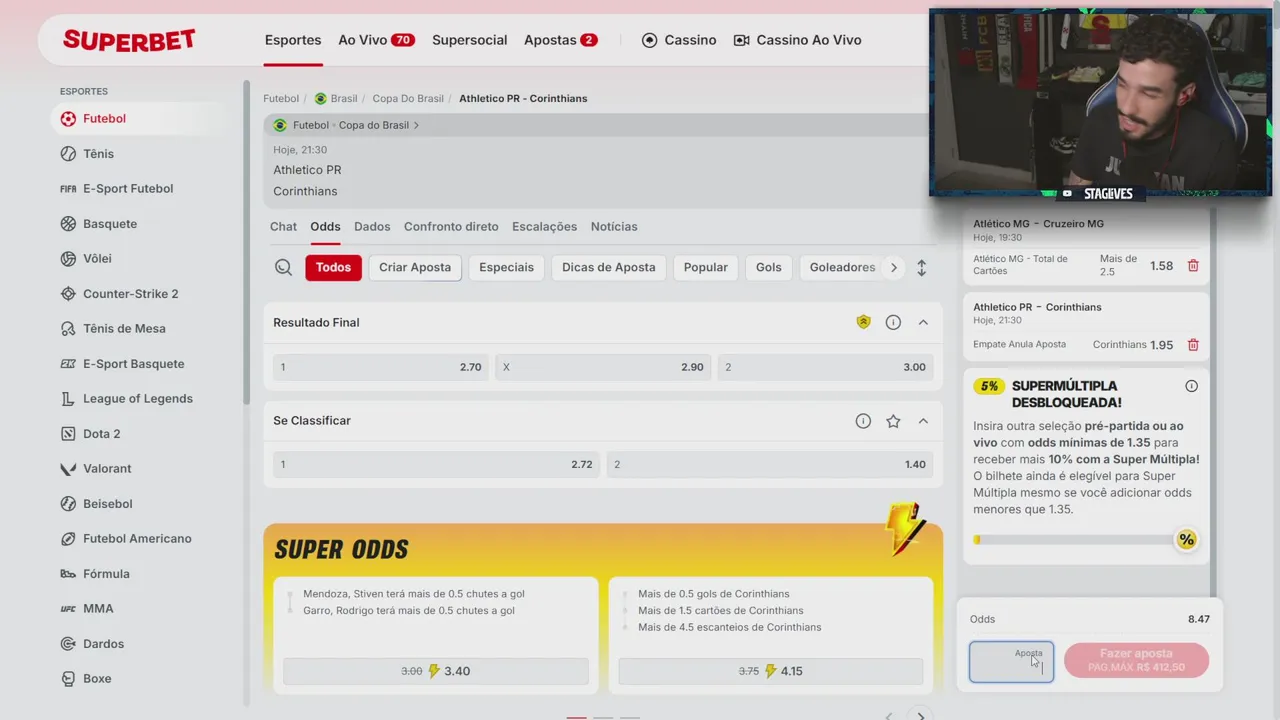Viewport: 1280px width, 720px height.
Task: Select the Gols filter
Action: point(769,267)
